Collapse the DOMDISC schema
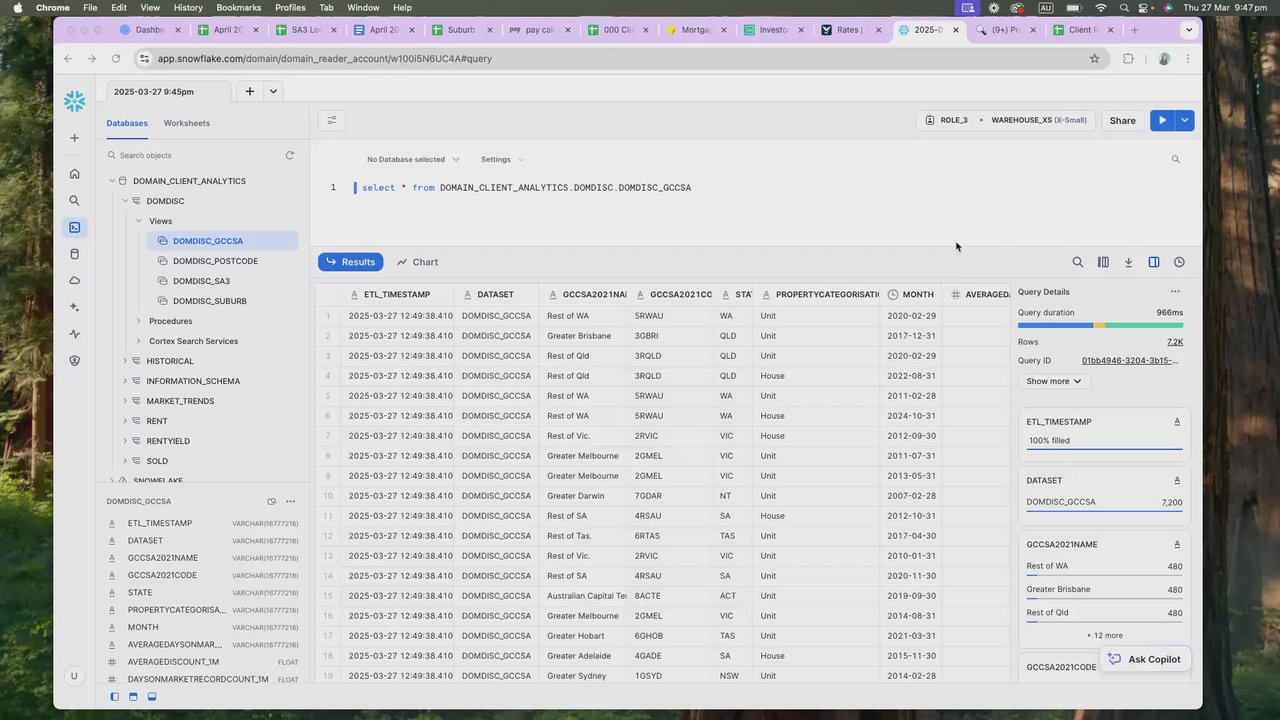 click(x=125, y=201)
